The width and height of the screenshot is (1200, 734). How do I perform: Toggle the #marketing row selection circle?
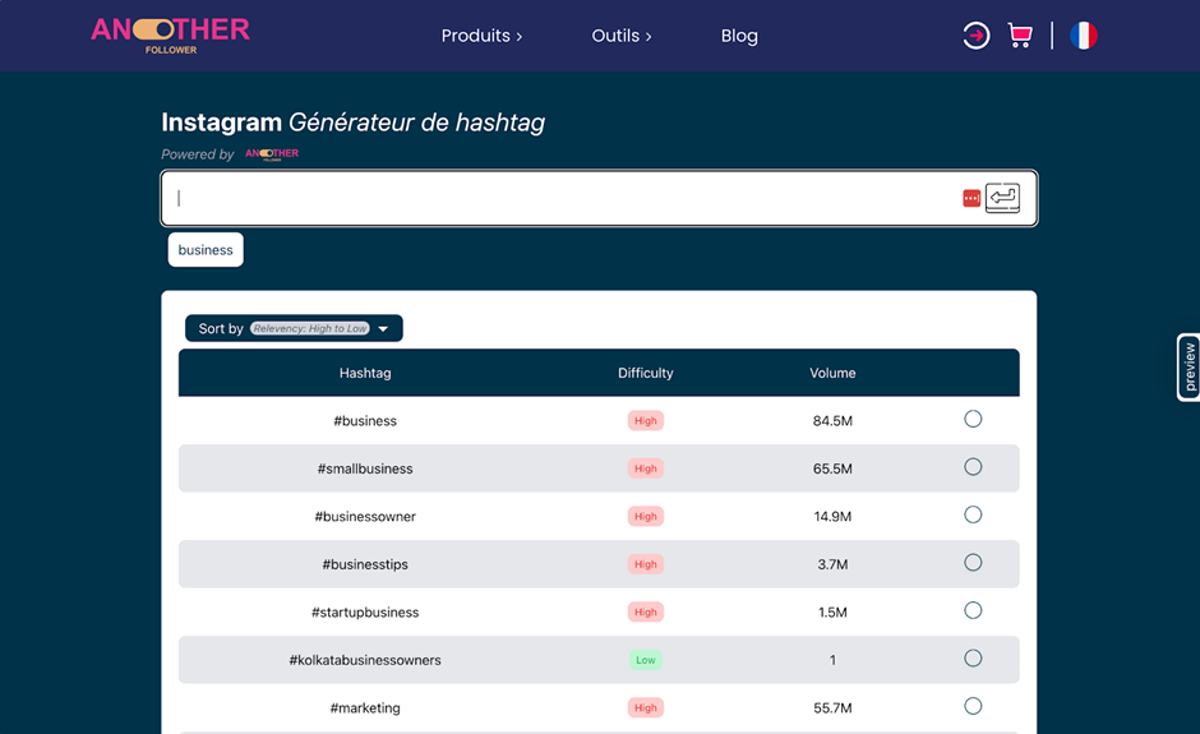[x=973, y=706]
